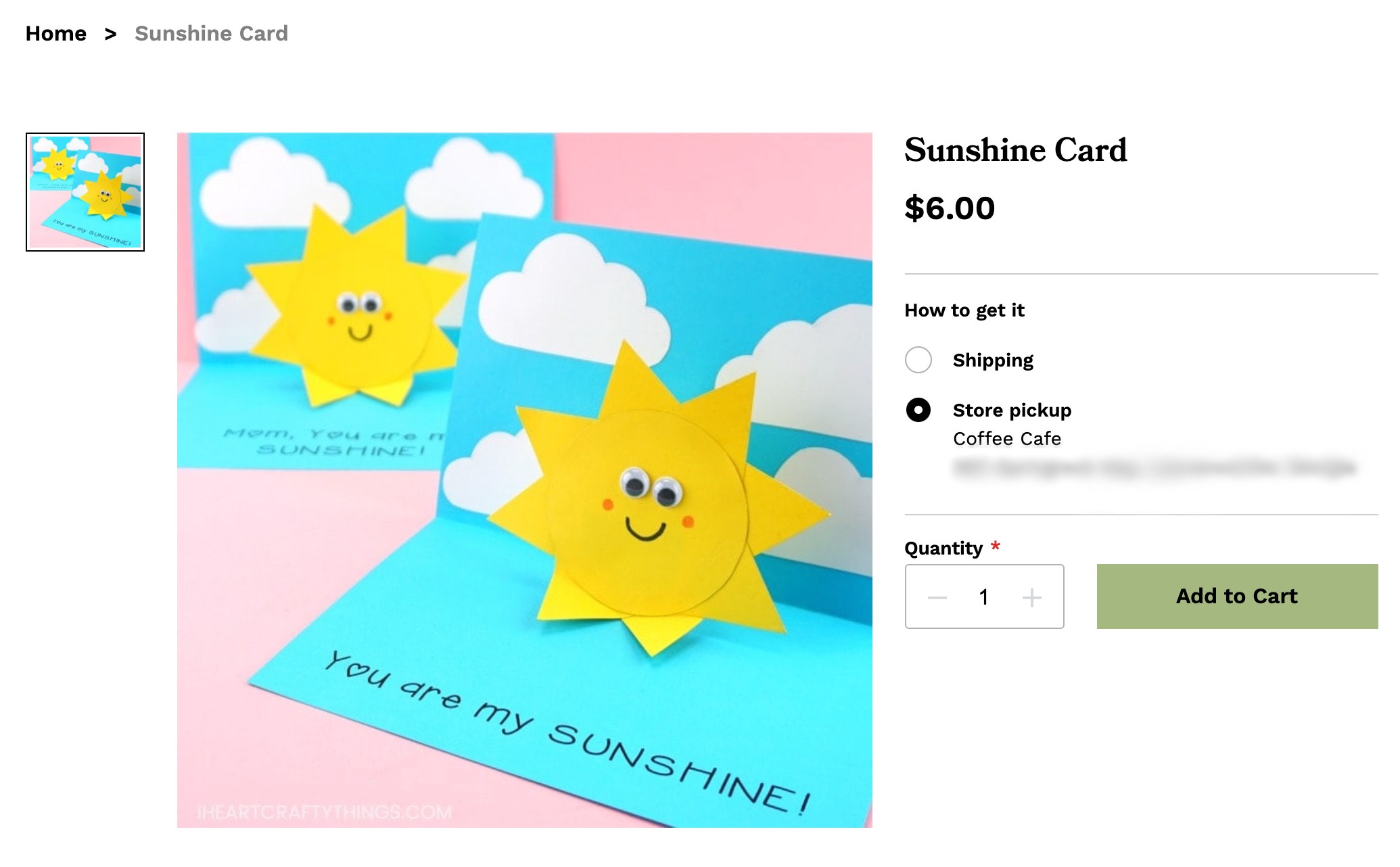Click the Sunshine Card breadcrumb item
This screenshot has height=867, width=1400.
tap(211, 34)
